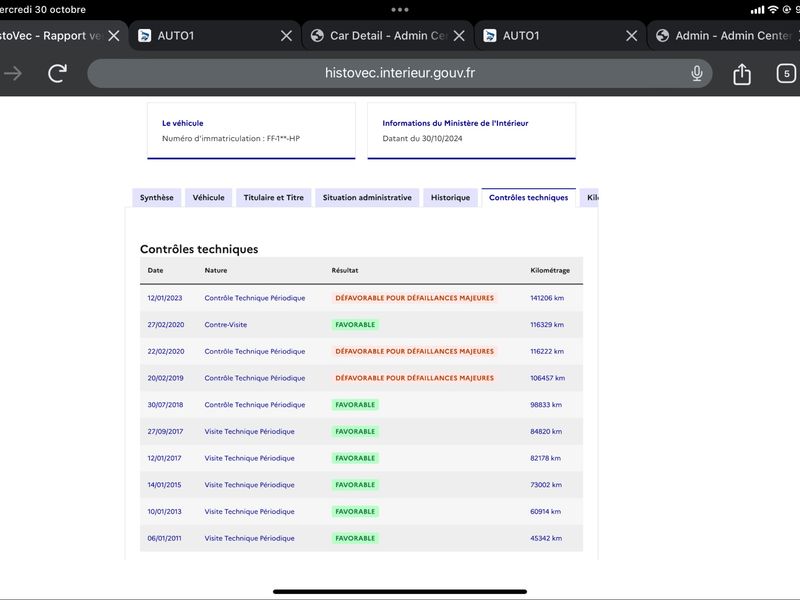Click the Résultat column header
The image size is (800, 600).
[x=345, y=270]
